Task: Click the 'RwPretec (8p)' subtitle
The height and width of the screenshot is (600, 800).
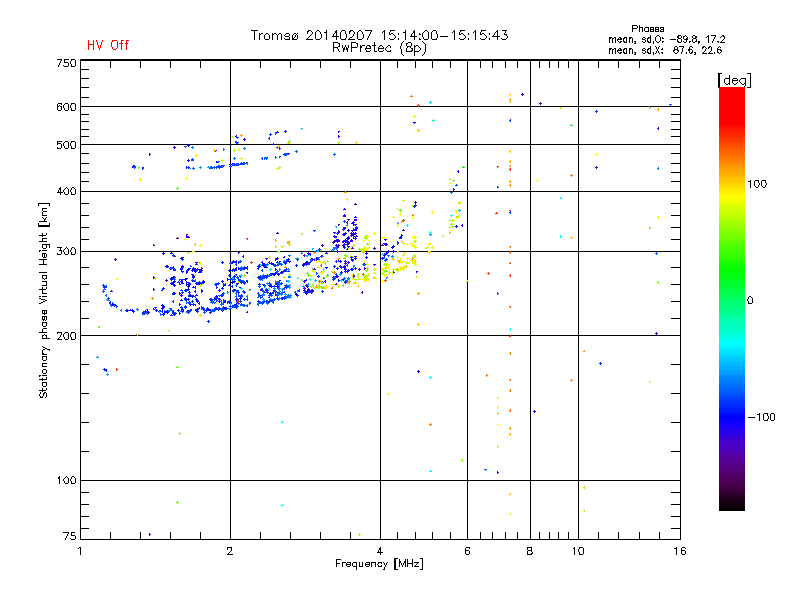Action: pos(379,48)
